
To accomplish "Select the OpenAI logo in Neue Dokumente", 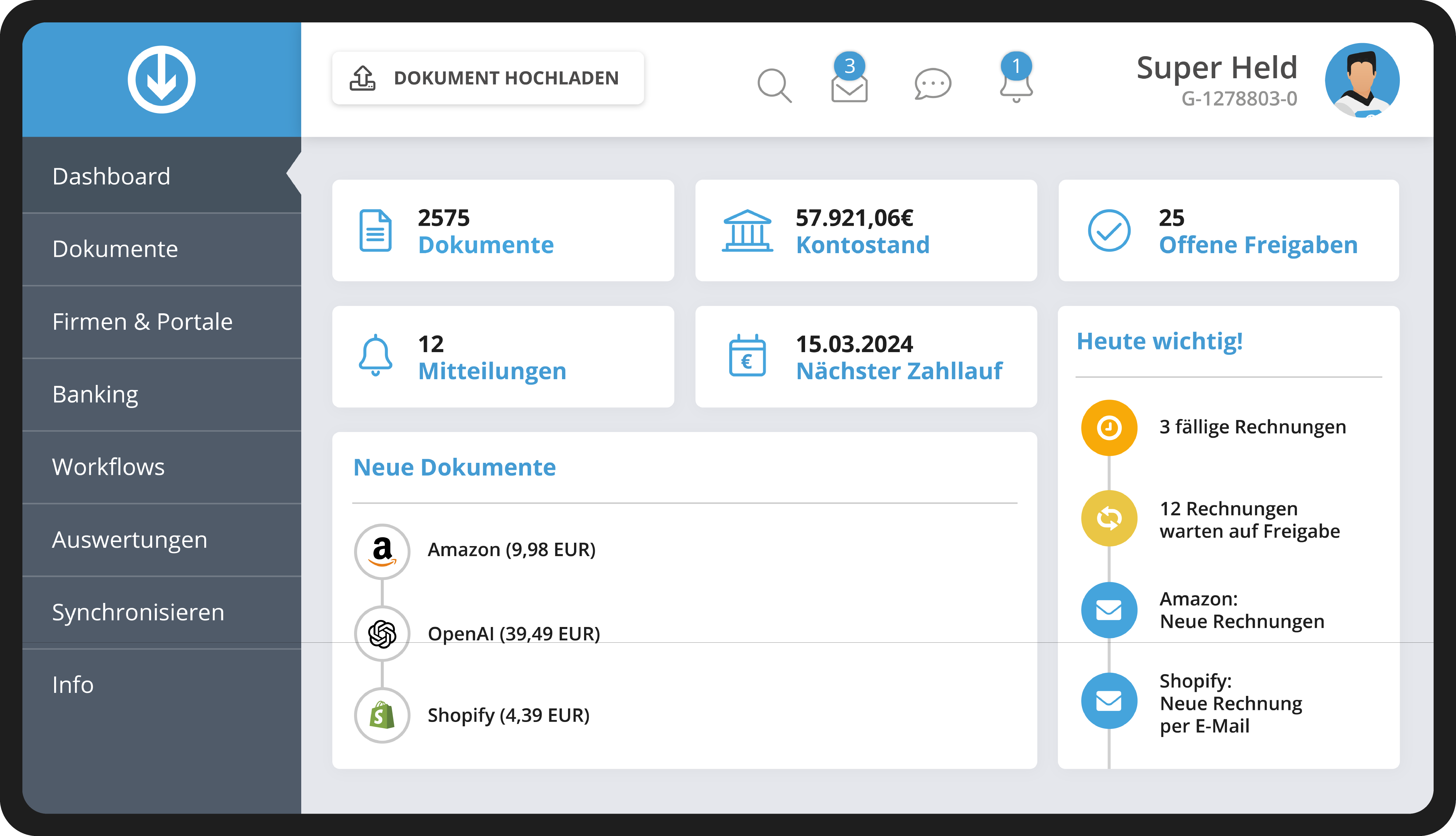I will [x=382, y=634].
